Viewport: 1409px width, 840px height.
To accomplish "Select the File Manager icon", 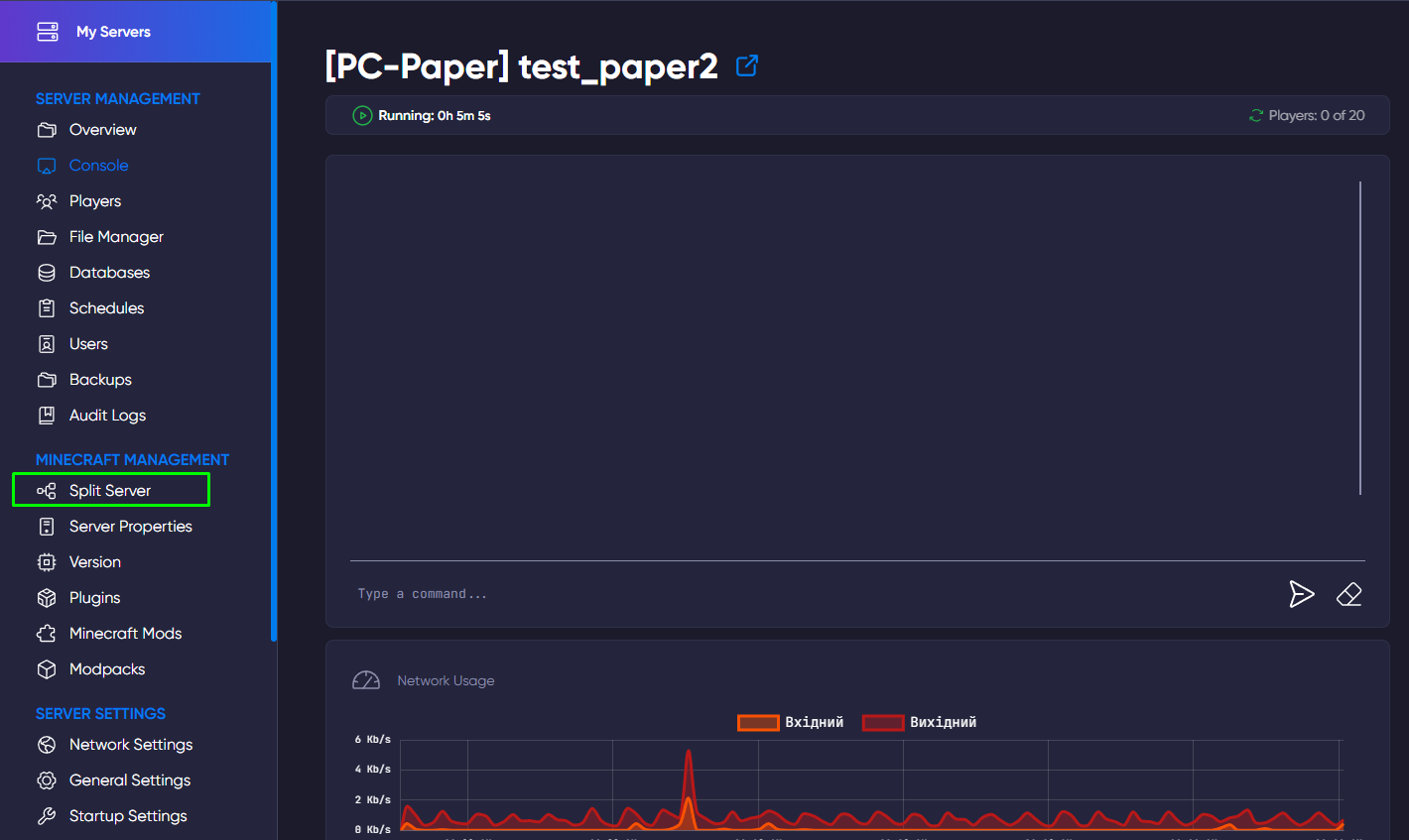I will [47, 236].
